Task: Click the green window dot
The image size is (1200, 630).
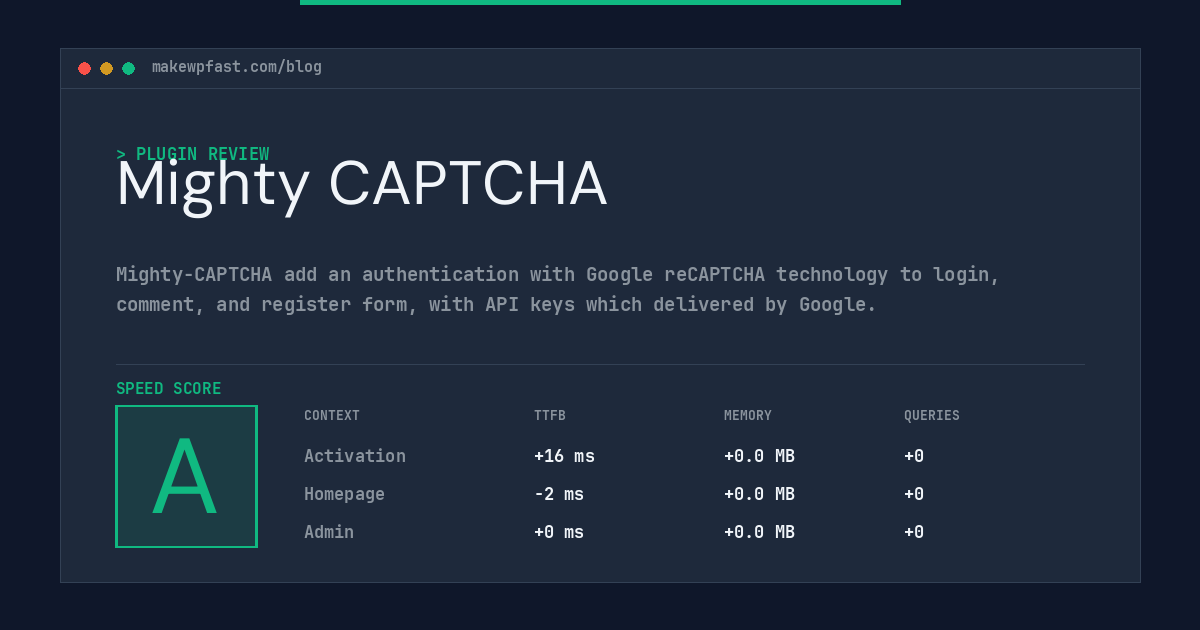Action: click(129, 69)
